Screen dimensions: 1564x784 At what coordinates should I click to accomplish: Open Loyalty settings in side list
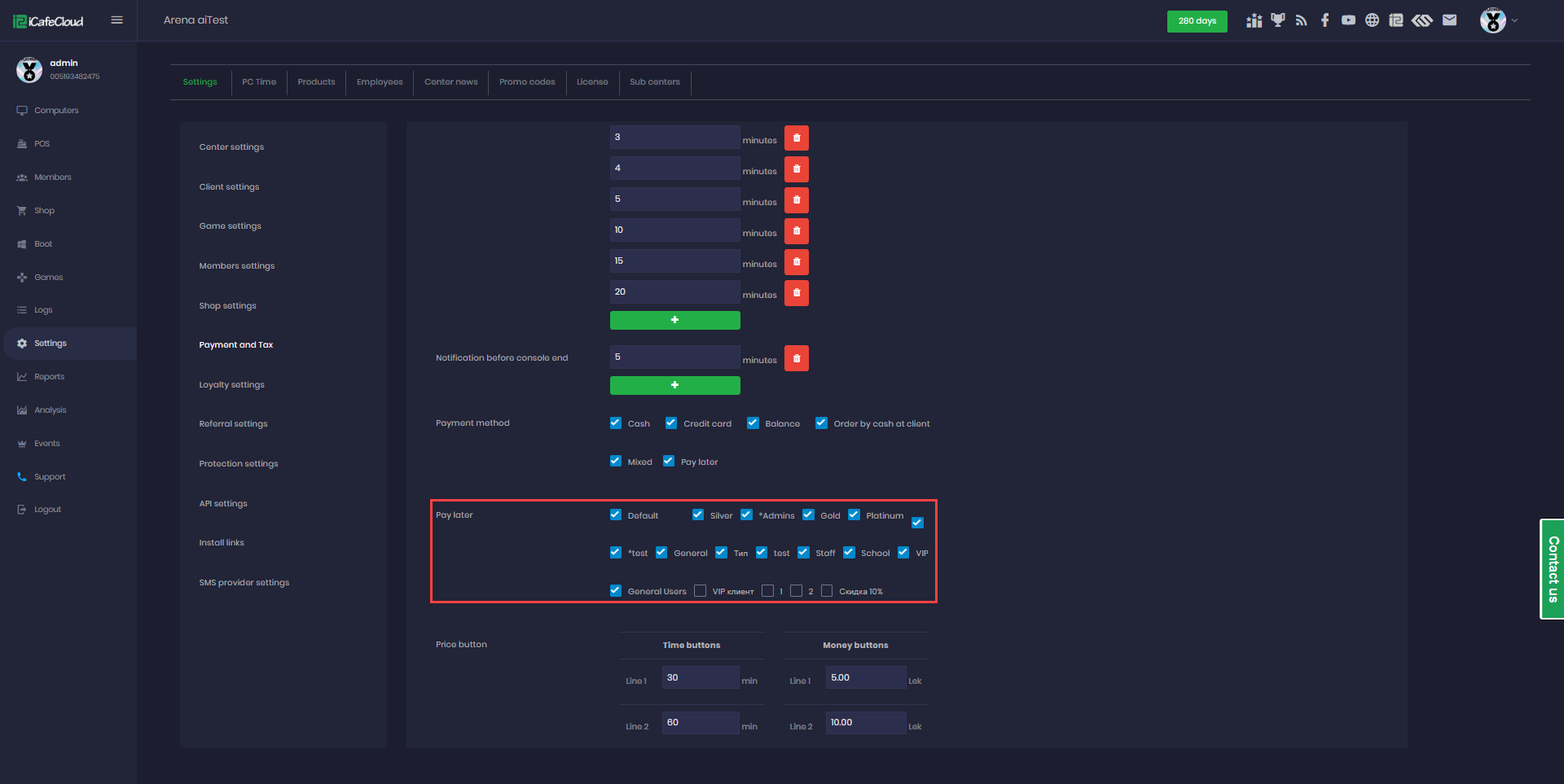tap(231, 385)
